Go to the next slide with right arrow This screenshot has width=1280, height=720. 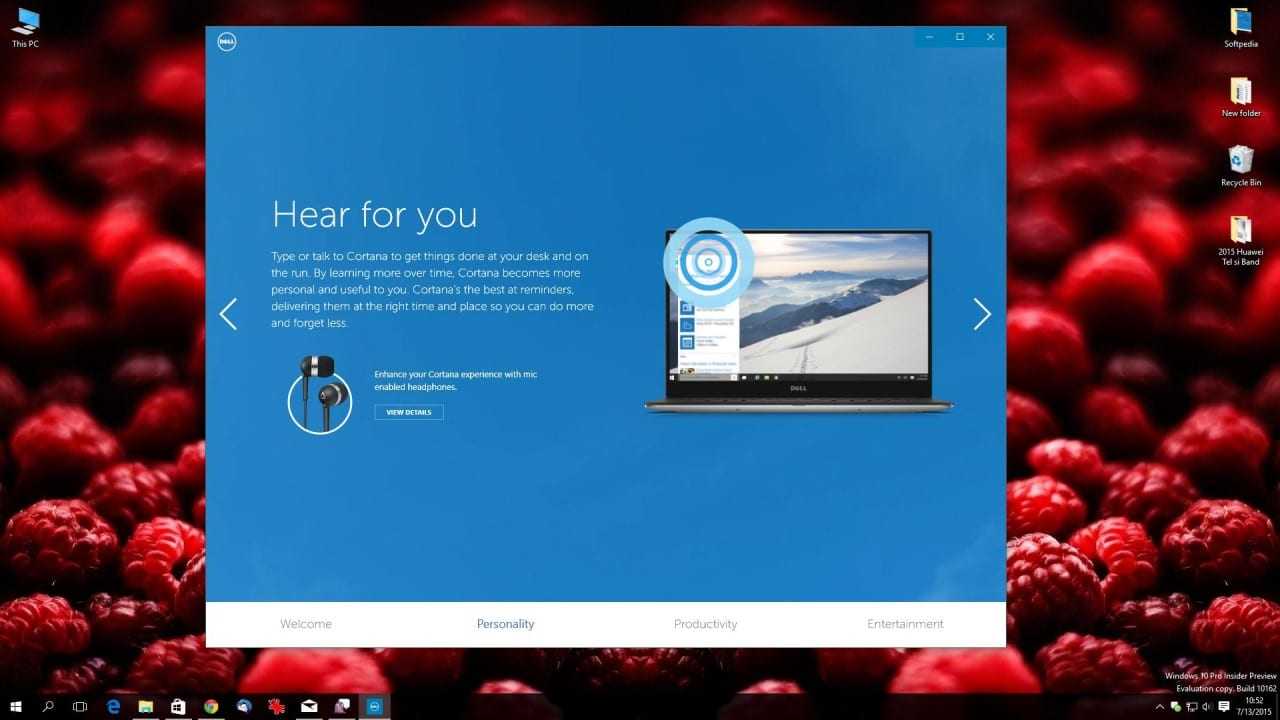click(982, 314)
